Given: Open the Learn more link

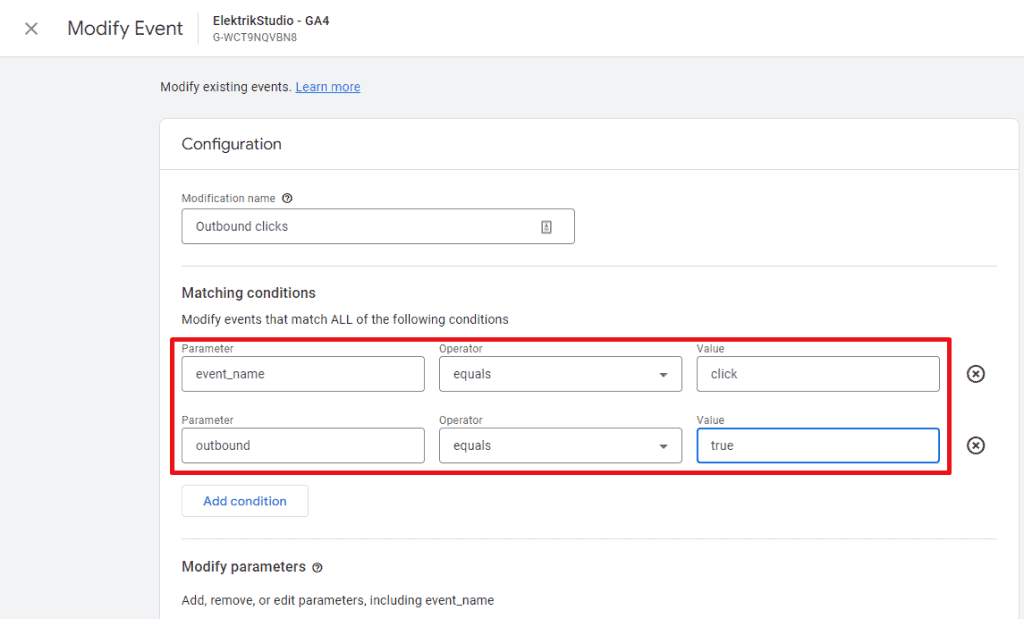Looking at the screenshot, I should tap(327, 87).
